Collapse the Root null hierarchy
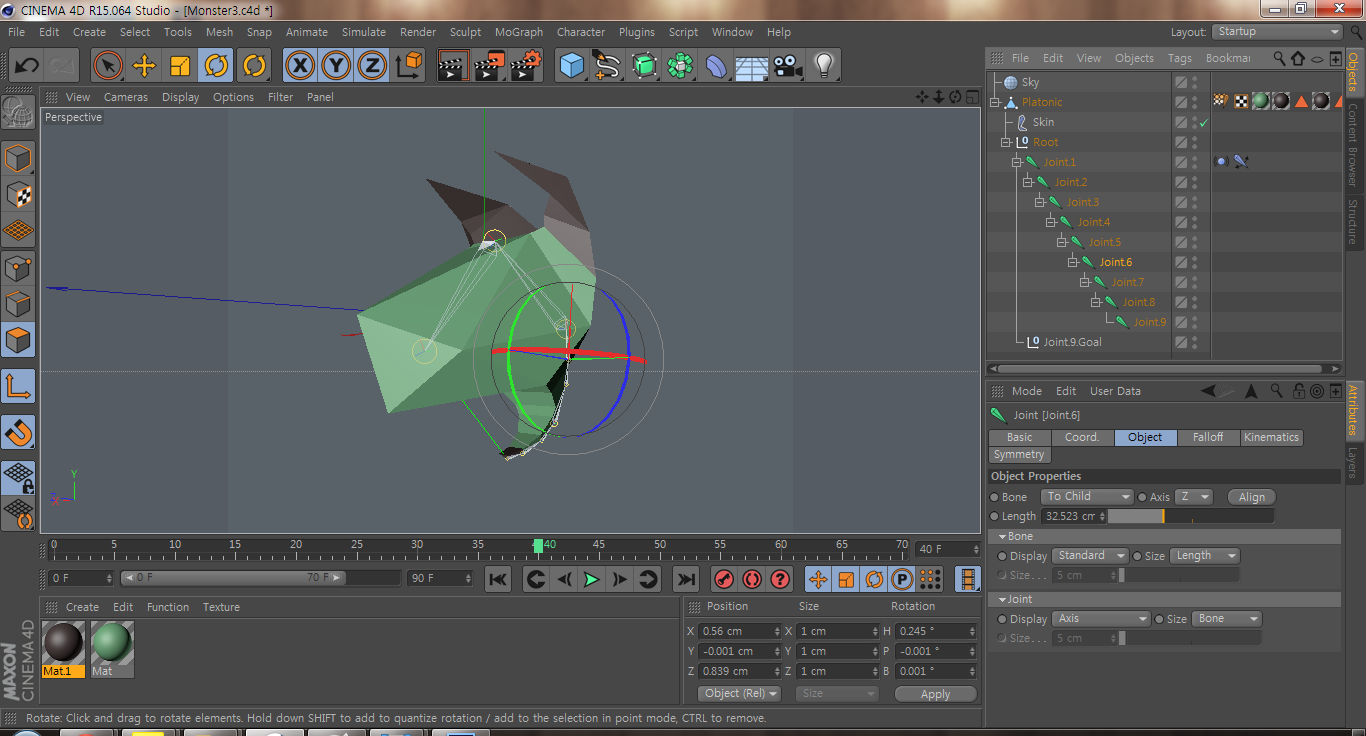The height and width of the screenshot is (736, 1366). pyautogui.click(x=1006, y=142)
